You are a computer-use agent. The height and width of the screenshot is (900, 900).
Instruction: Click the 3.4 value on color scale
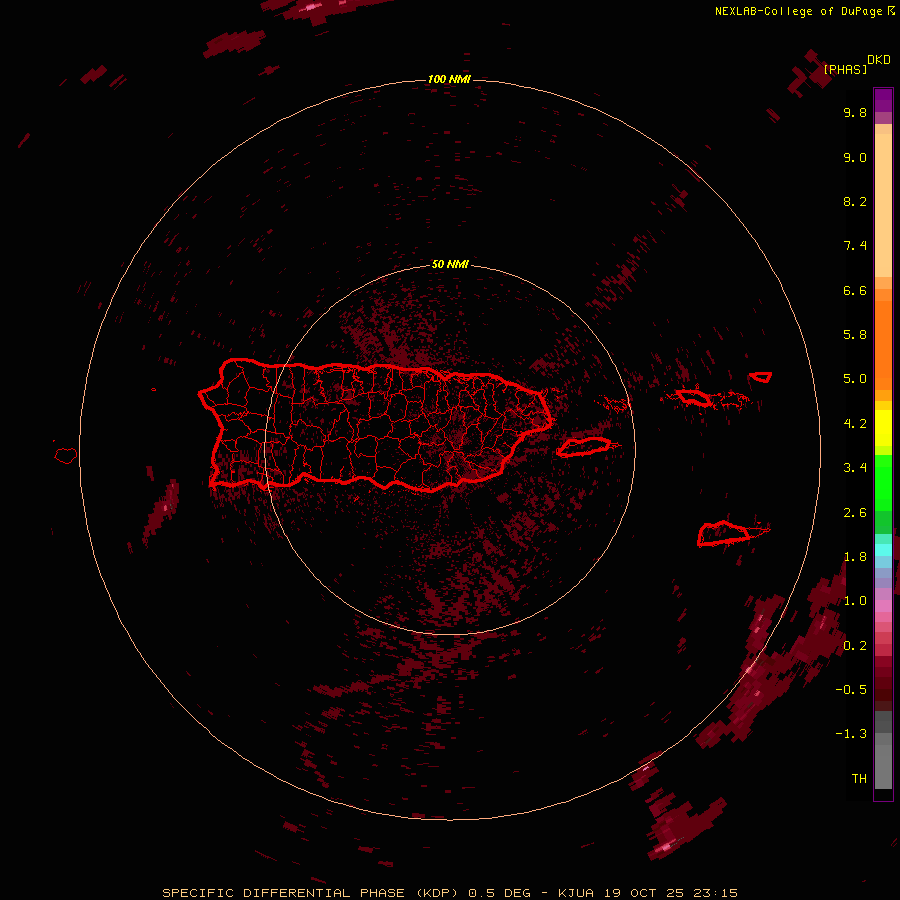(x=855, y=468)
